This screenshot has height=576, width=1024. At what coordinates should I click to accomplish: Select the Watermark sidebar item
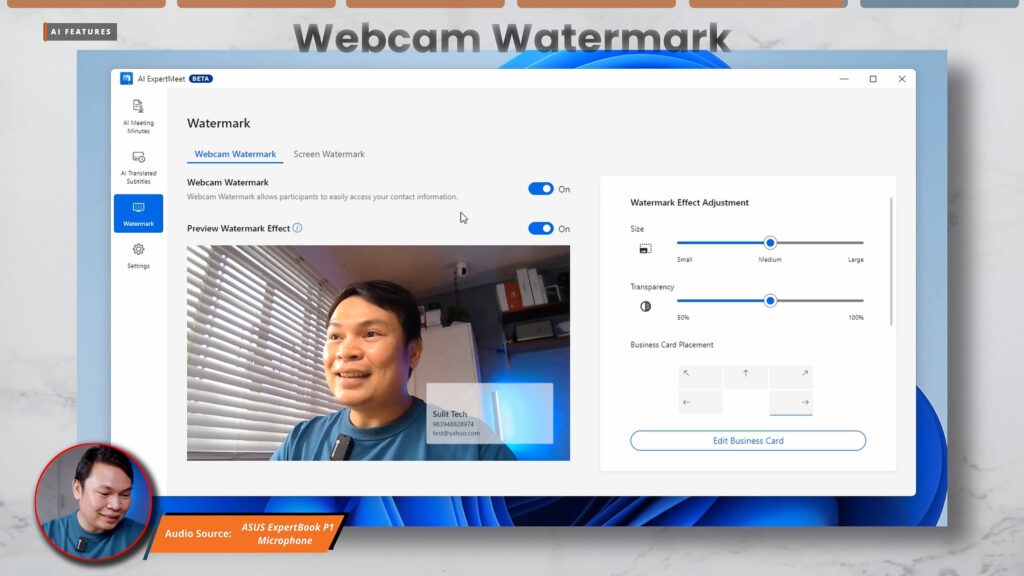(x=138, y=213)
